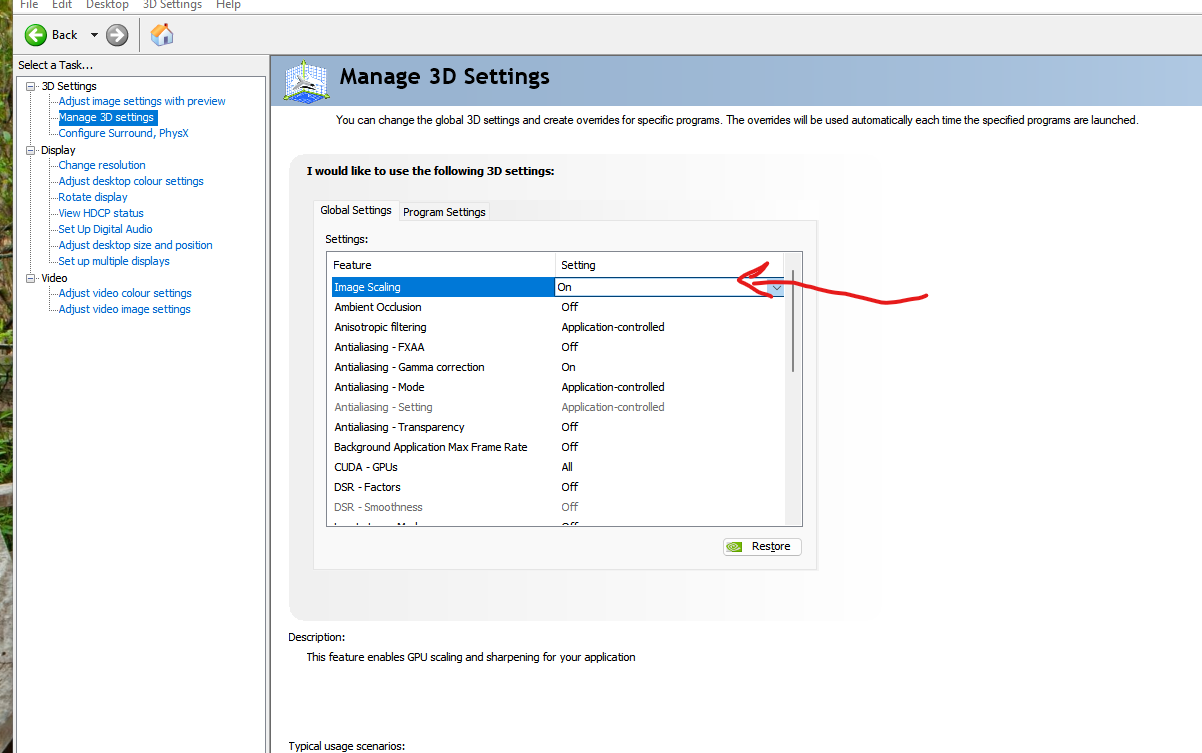Click the CUDA - GPUs value All
The width and height of the screenshot is (1202, 753).
tap(567, 467)
